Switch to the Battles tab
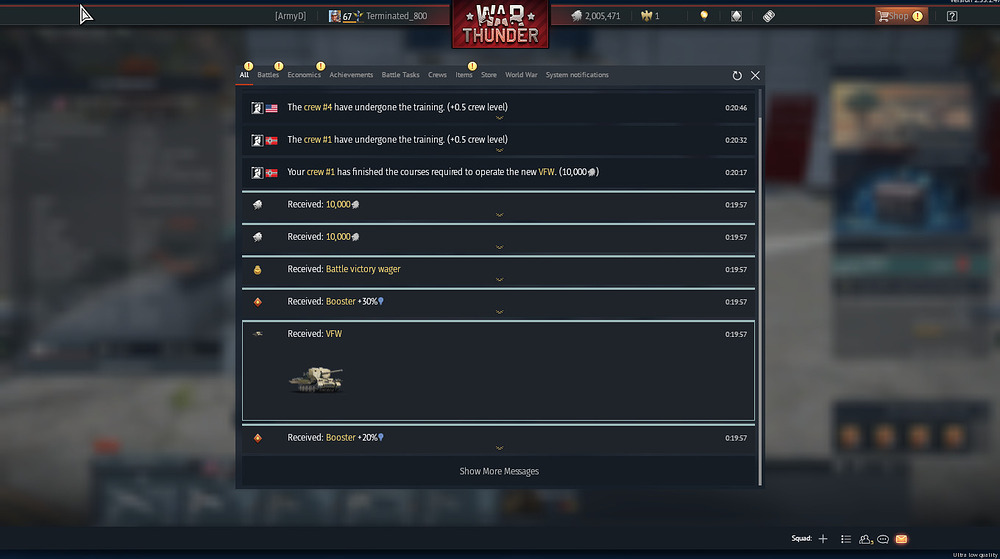Screen dimensions: 1000x559 point(268,75)
